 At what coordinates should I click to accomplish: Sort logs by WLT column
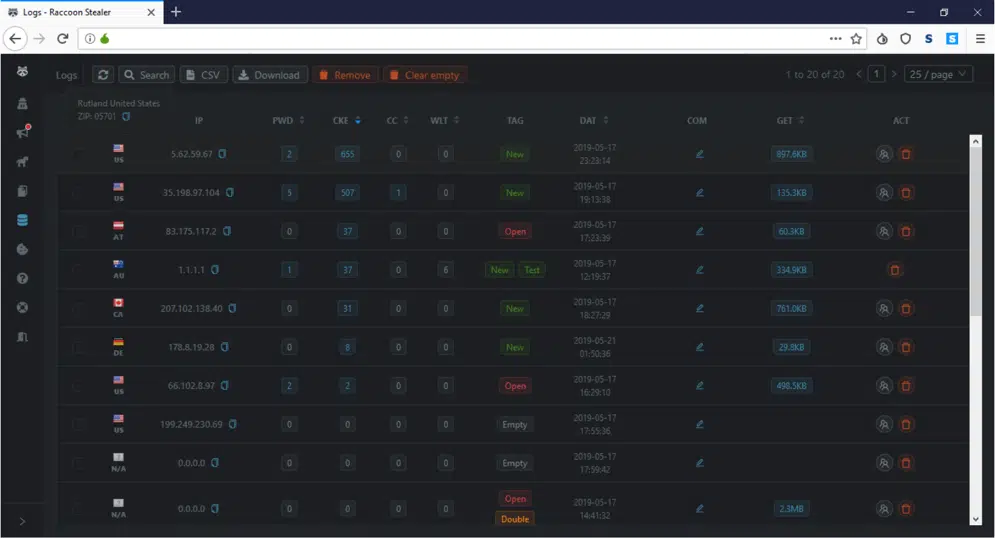456,121
